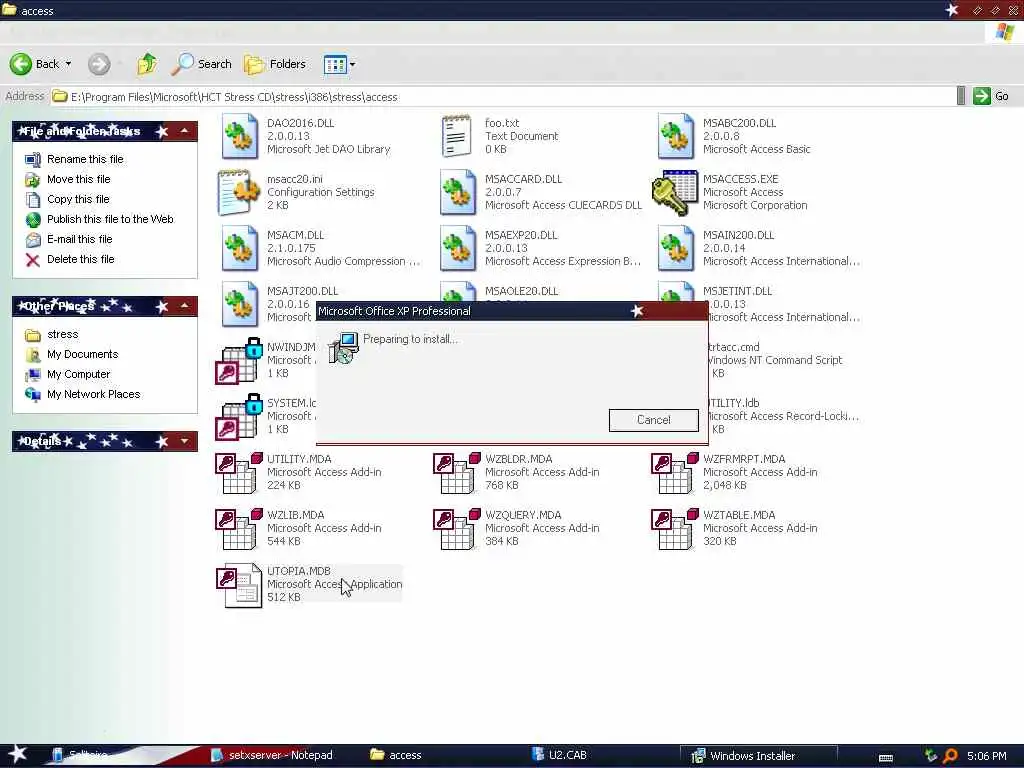This screenshot has width=1024, height=768.
Task: Select the foo.txt text document icon
Action: pos(456,136)
